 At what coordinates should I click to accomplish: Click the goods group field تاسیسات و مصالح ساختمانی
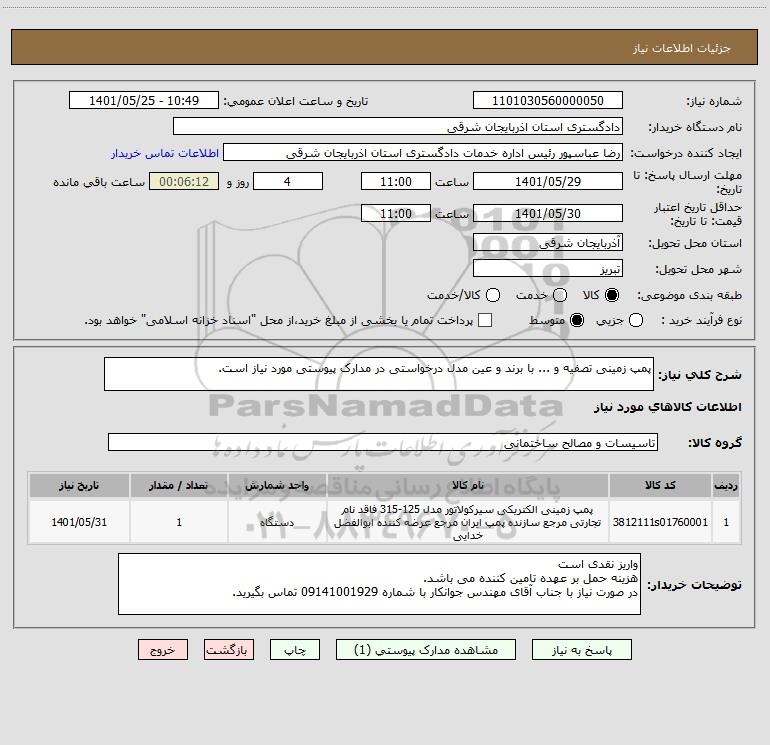pyautogui.click(x=383, y=442)
